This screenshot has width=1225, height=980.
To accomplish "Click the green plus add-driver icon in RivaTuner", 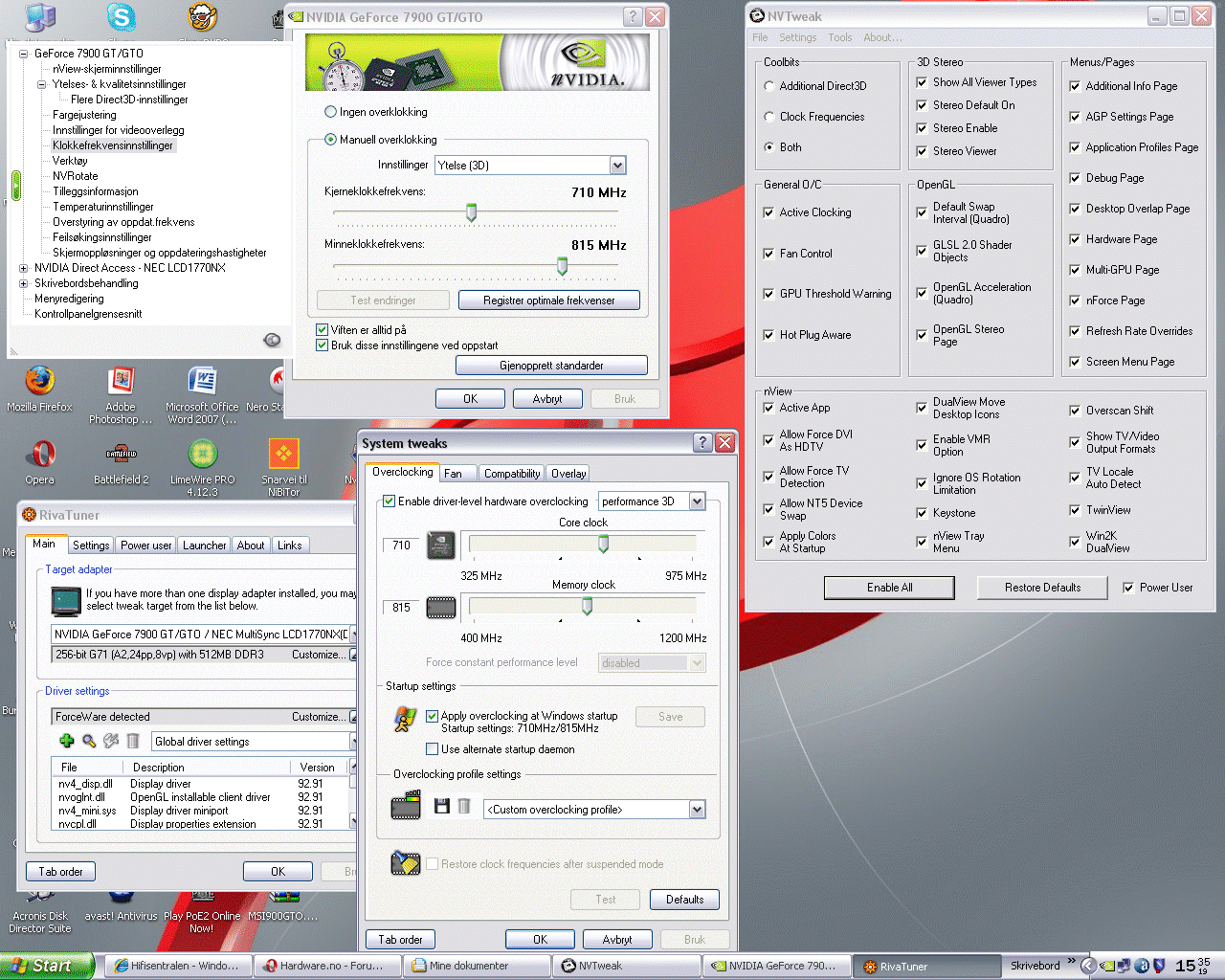I will tap(66, 741).
